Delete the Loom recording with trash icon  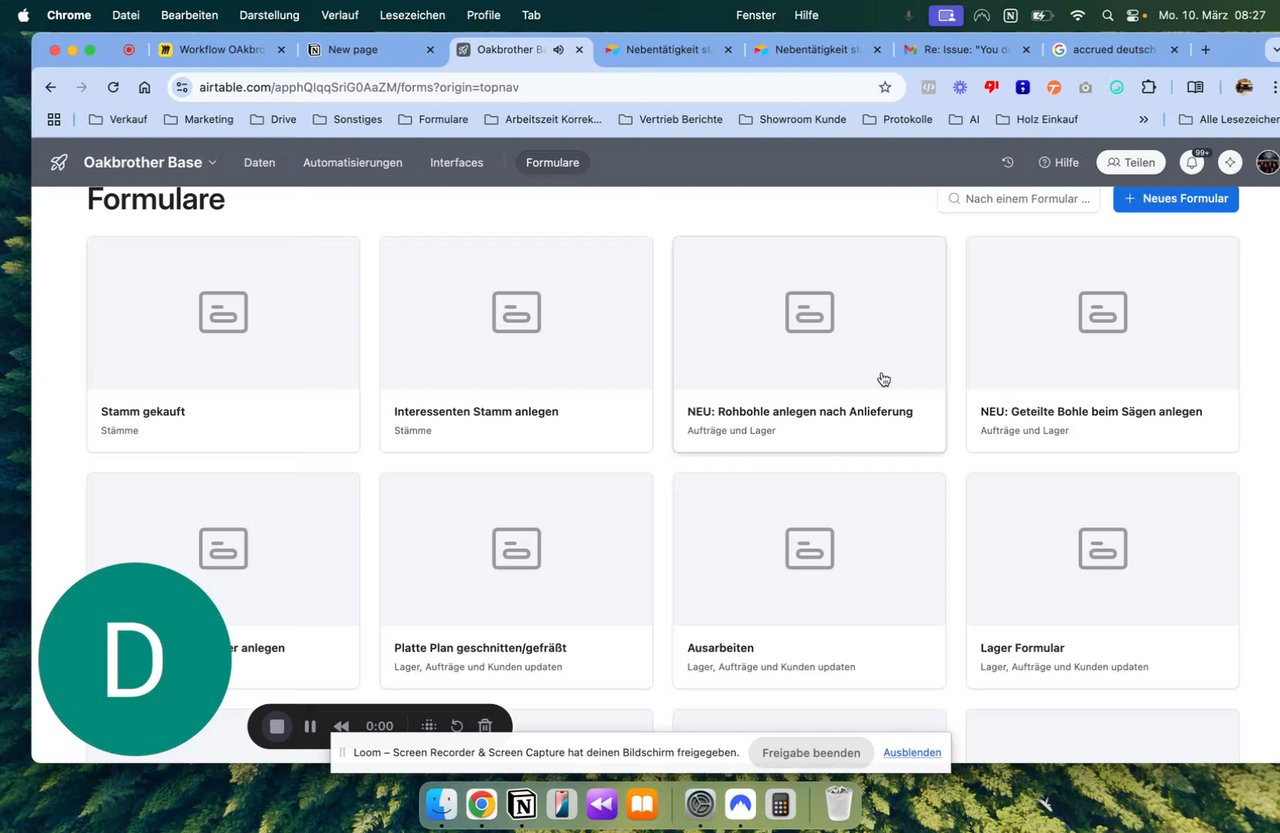[485, 726]
